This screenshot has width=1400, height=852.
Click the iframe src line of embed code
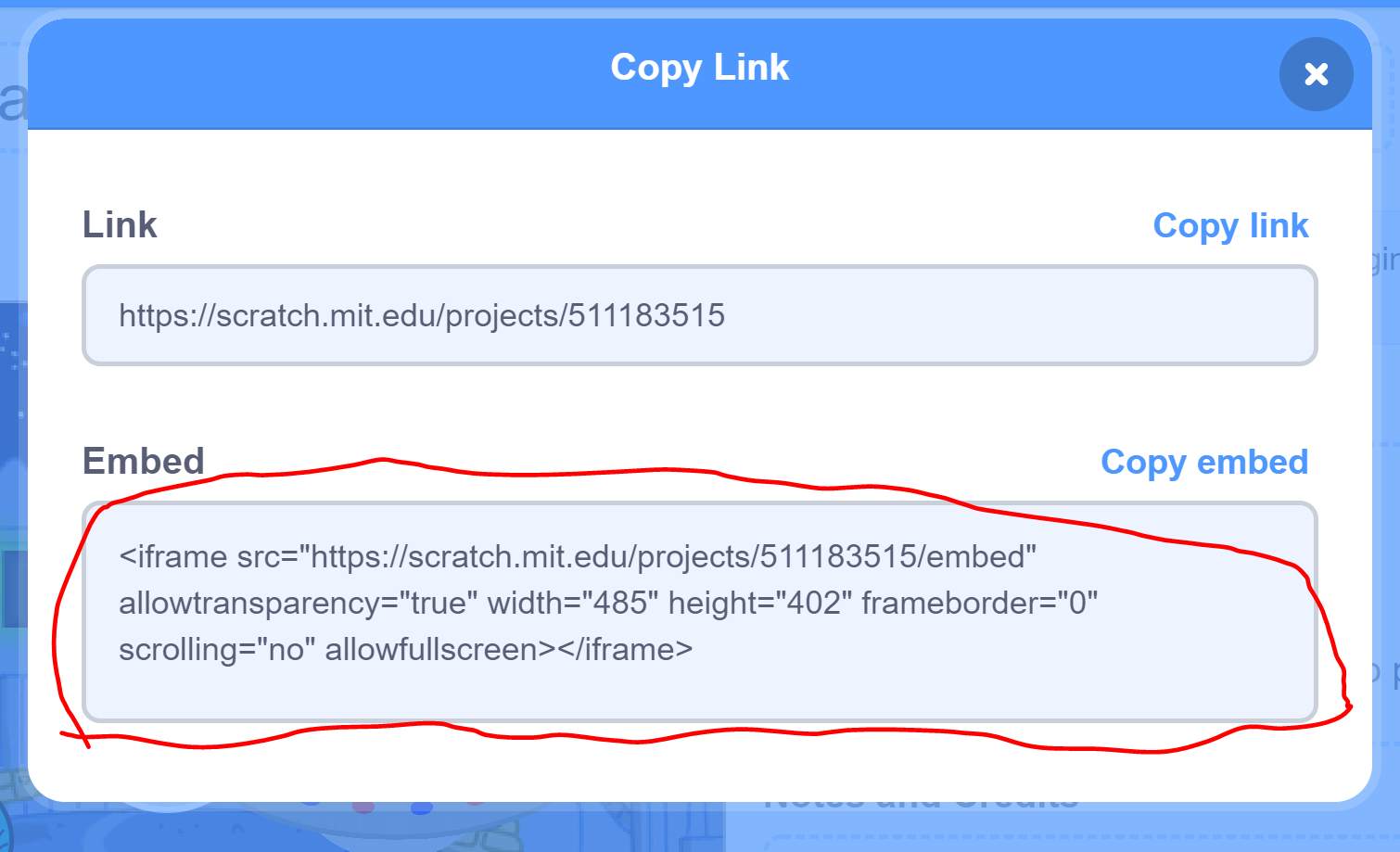pos(578,556)
